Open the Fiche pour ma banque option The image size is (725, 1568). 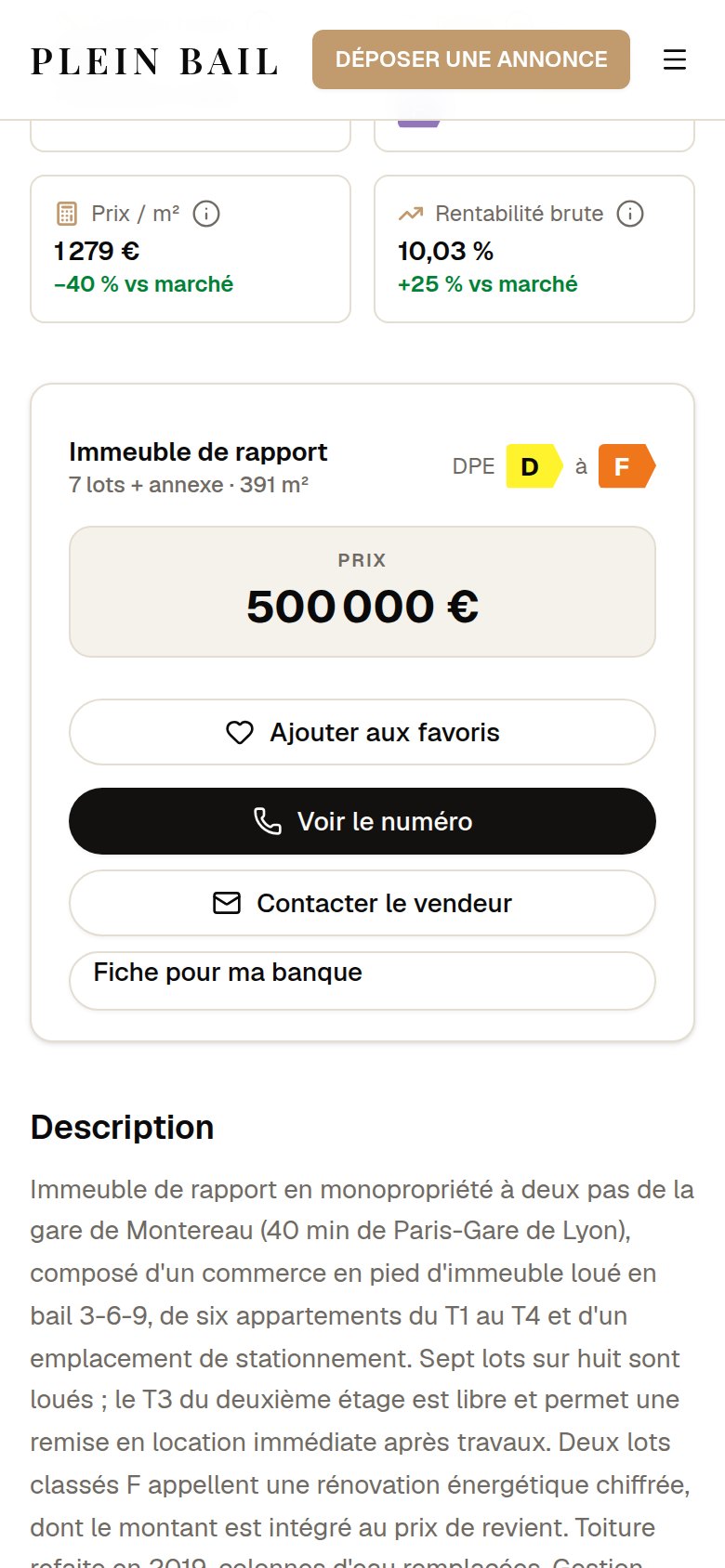point(362,981)
